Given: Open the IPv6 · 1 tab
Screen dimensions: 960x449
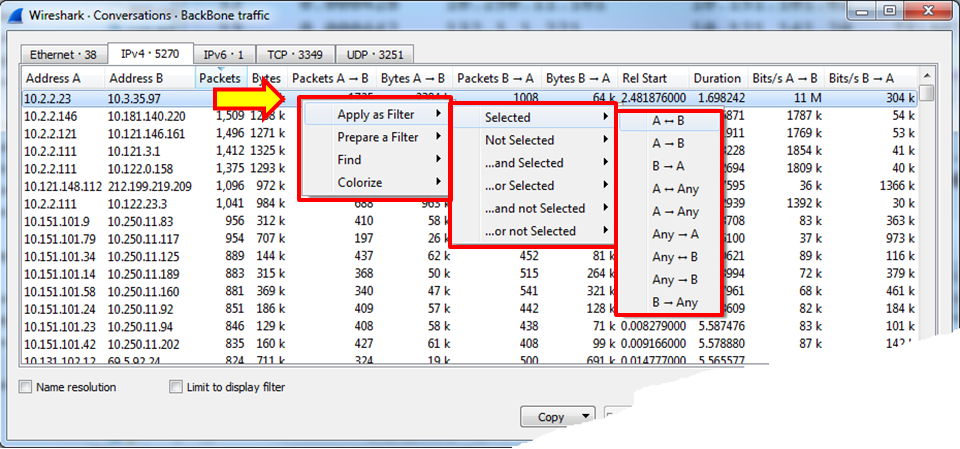Looking at the screenshot, I should 223,55.
